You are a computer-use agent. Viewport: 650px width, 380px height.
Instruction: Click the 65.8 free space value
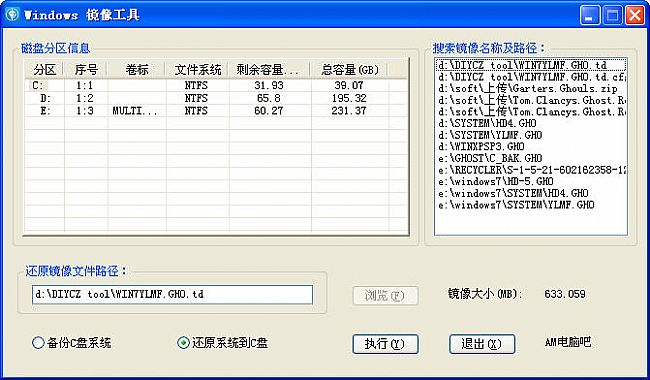269,98
